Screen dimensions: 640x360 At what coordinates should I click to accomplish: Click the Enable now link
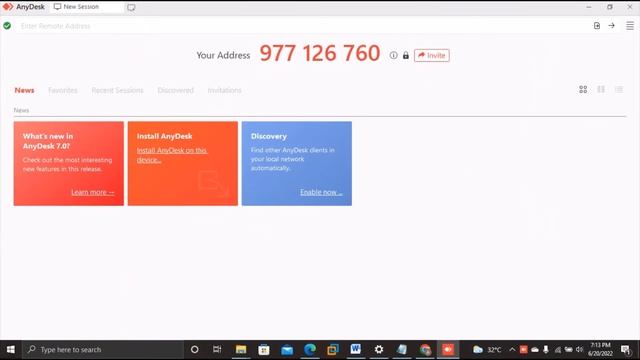tap(321, 192)
